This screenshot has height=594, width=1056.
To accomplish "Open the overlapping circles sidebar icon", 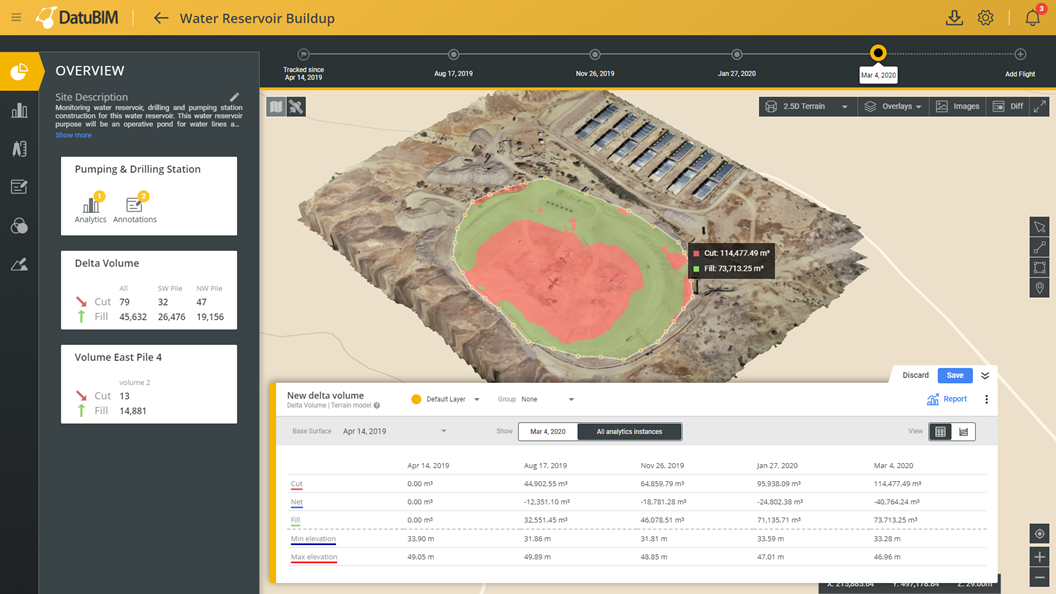I will point(20,226).
